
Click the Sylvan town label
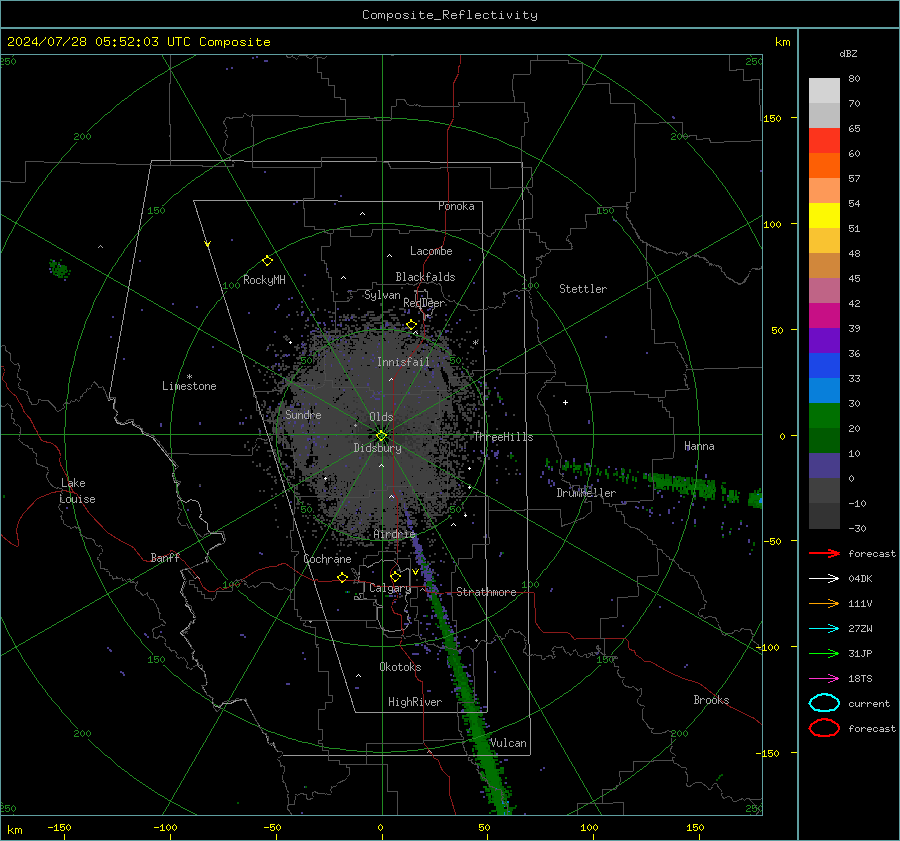coord(382,295)
